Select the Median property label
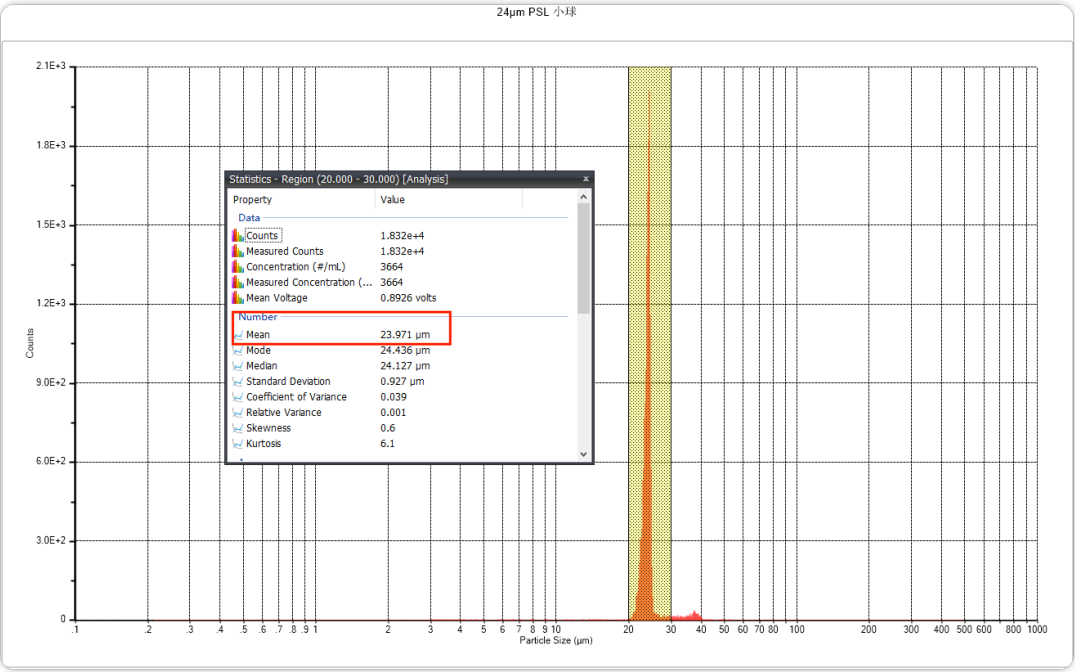 (261, 366)
